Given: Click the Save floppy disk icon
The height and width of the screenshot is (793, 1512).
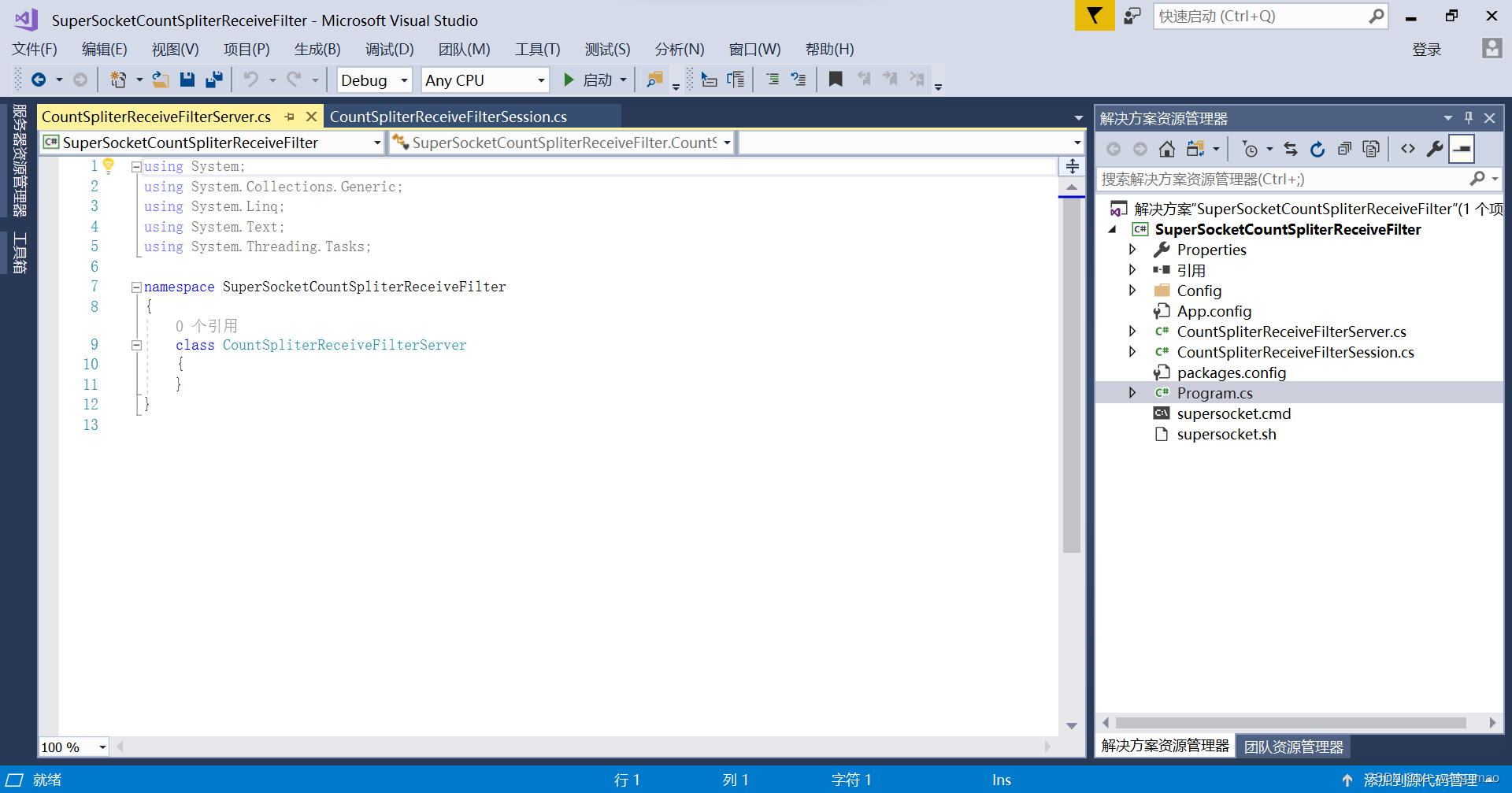Looking at the screenshot, I should coord(187,80).
